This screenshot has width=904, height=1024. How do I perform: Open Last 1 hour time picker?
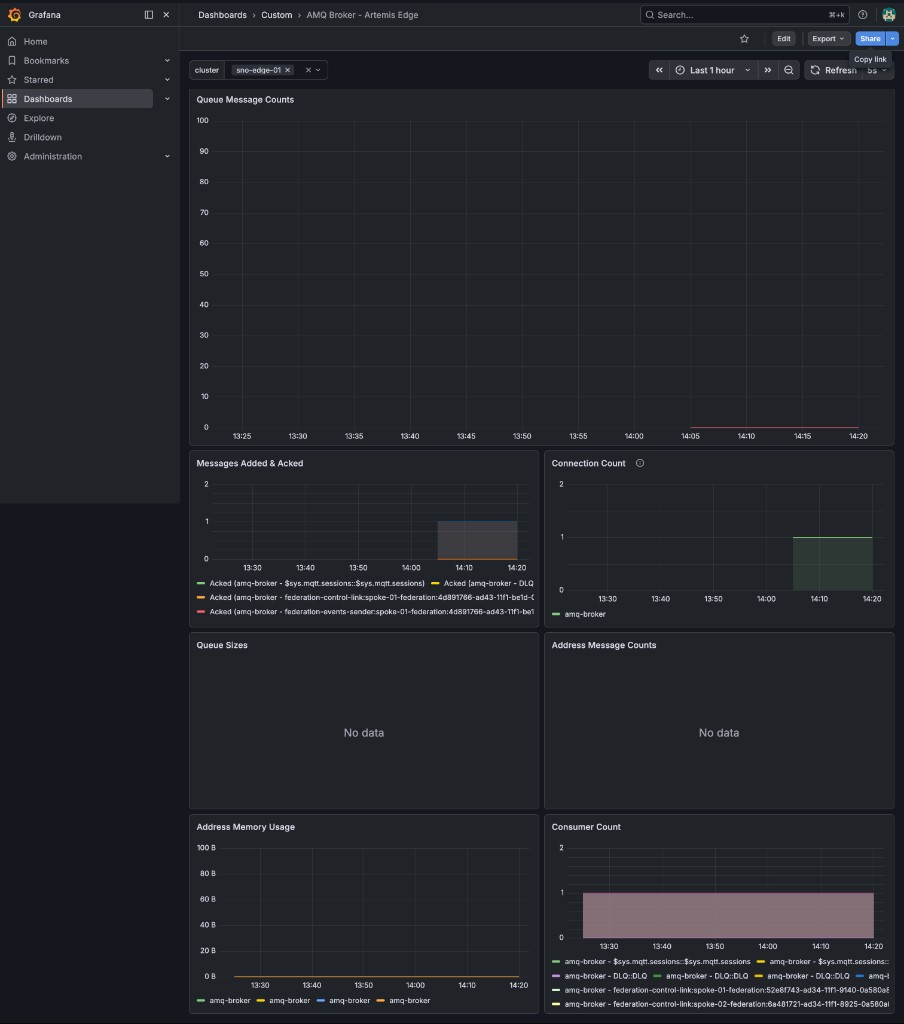point(713,70)
